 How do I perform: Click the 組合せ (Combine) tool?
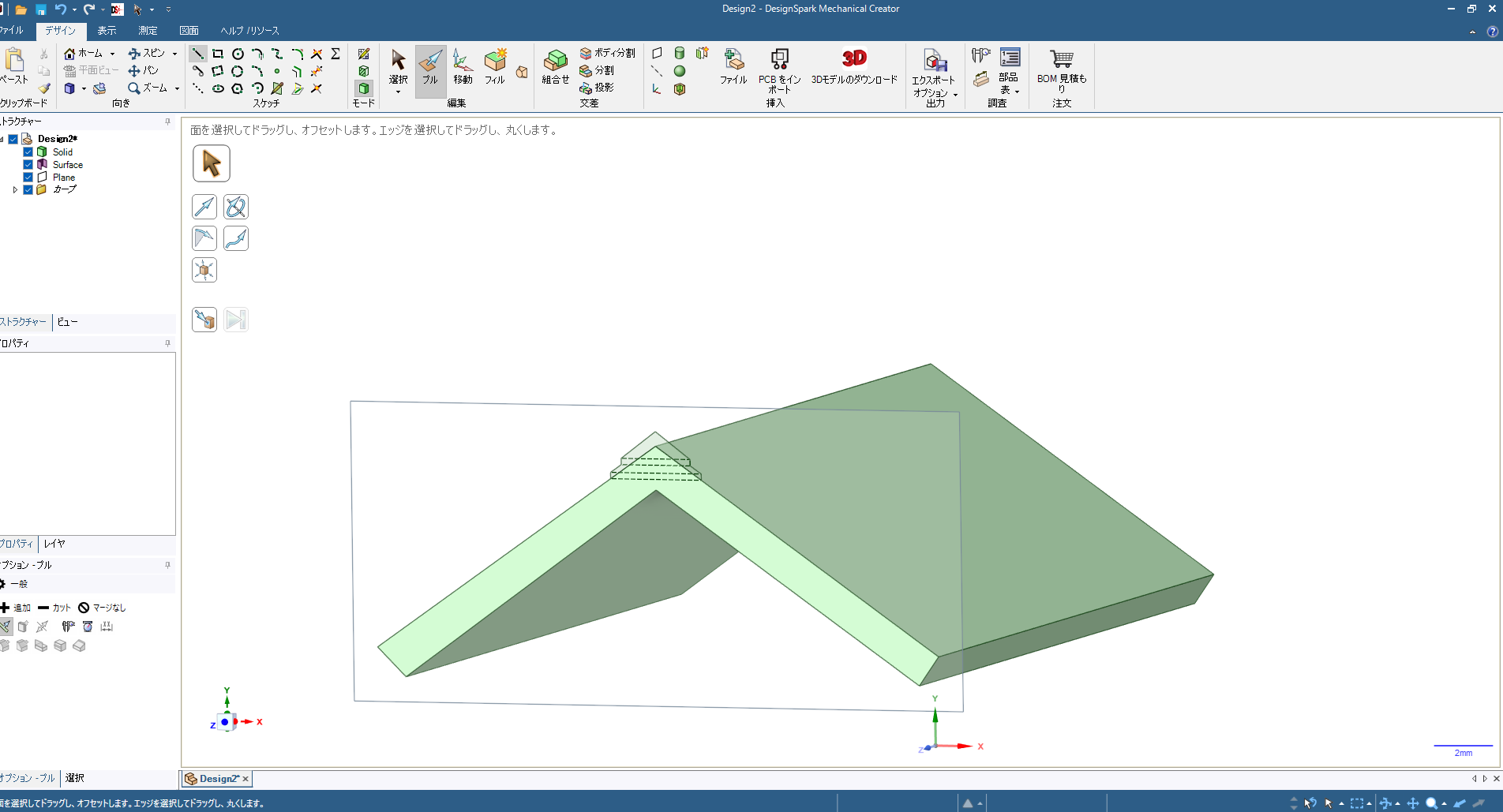555,67
